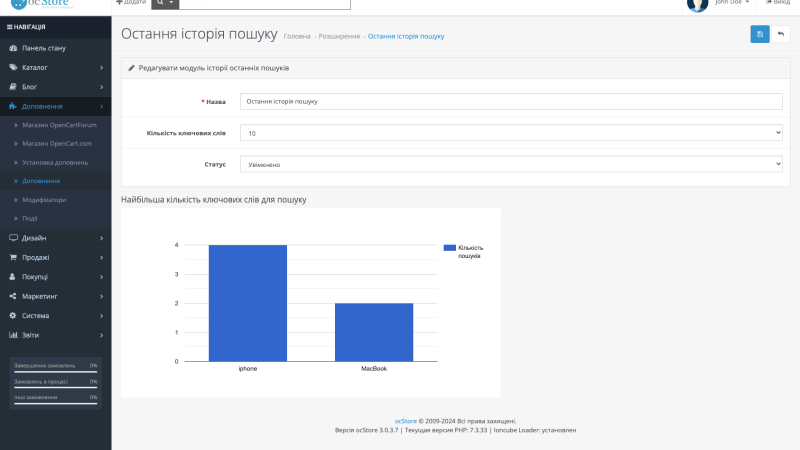
Task: Click the Панель стану dashboard icon
Action: point(13,48)
